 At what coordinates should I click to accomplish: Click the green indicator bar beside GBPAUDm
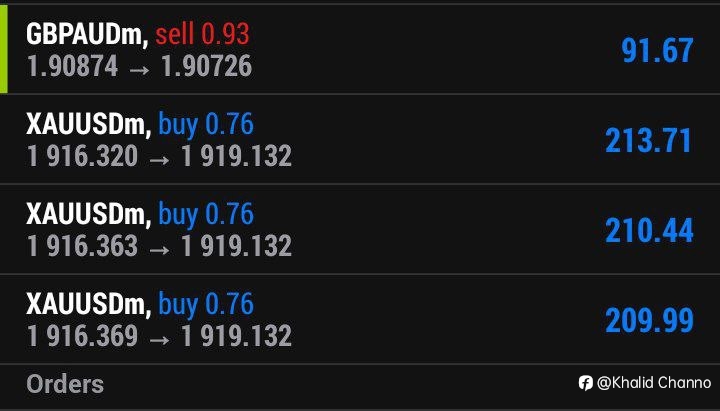(4, 49)
